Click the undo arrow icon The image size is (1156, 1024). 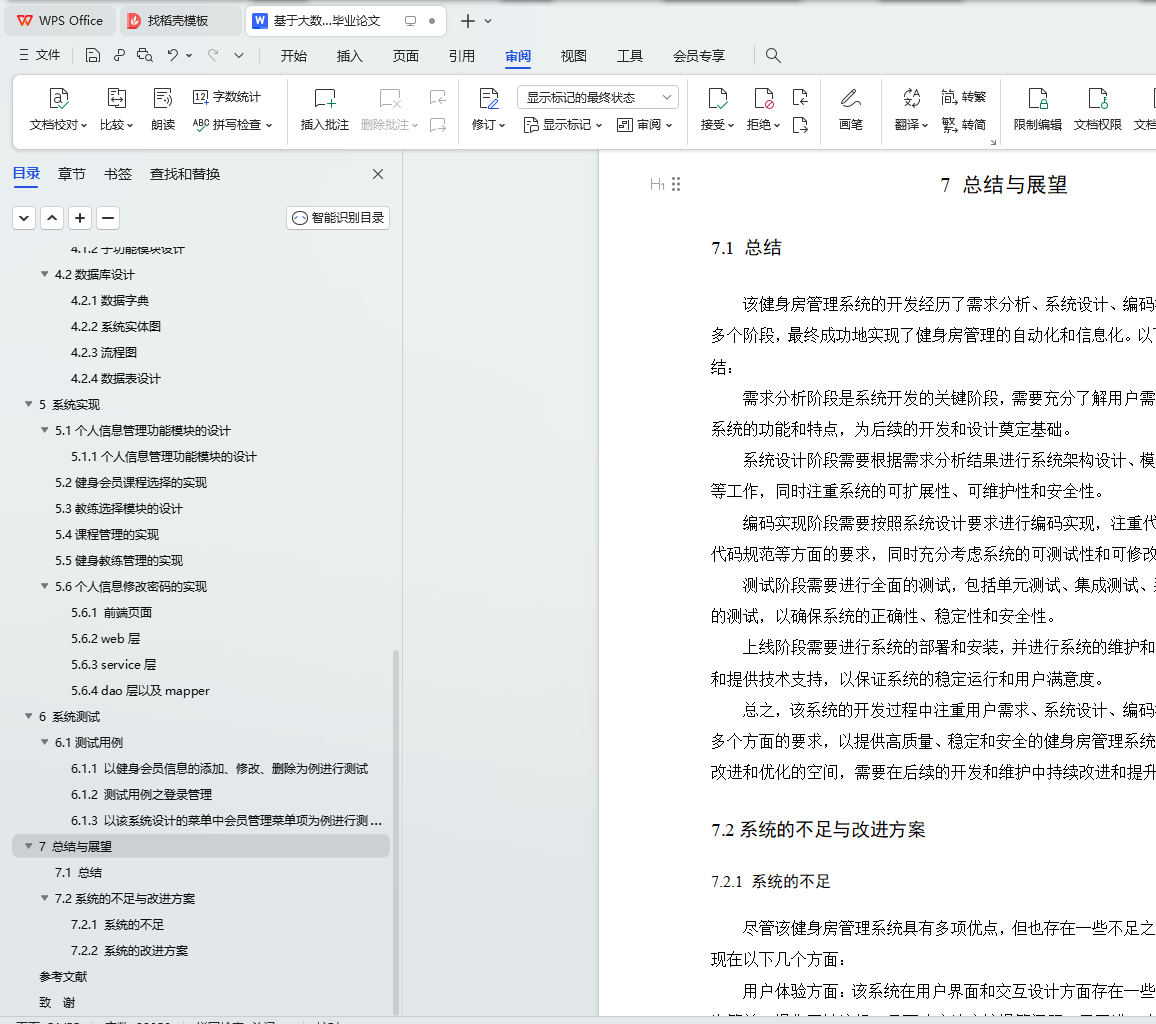tap(173, 55)
